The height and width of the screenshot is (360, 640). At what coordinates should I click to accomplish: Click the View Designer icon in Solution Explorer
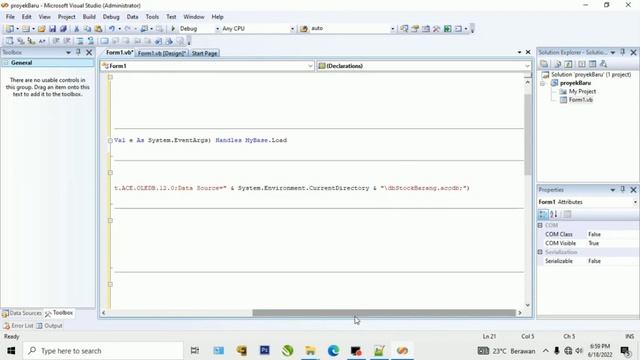tap(592, 64)
